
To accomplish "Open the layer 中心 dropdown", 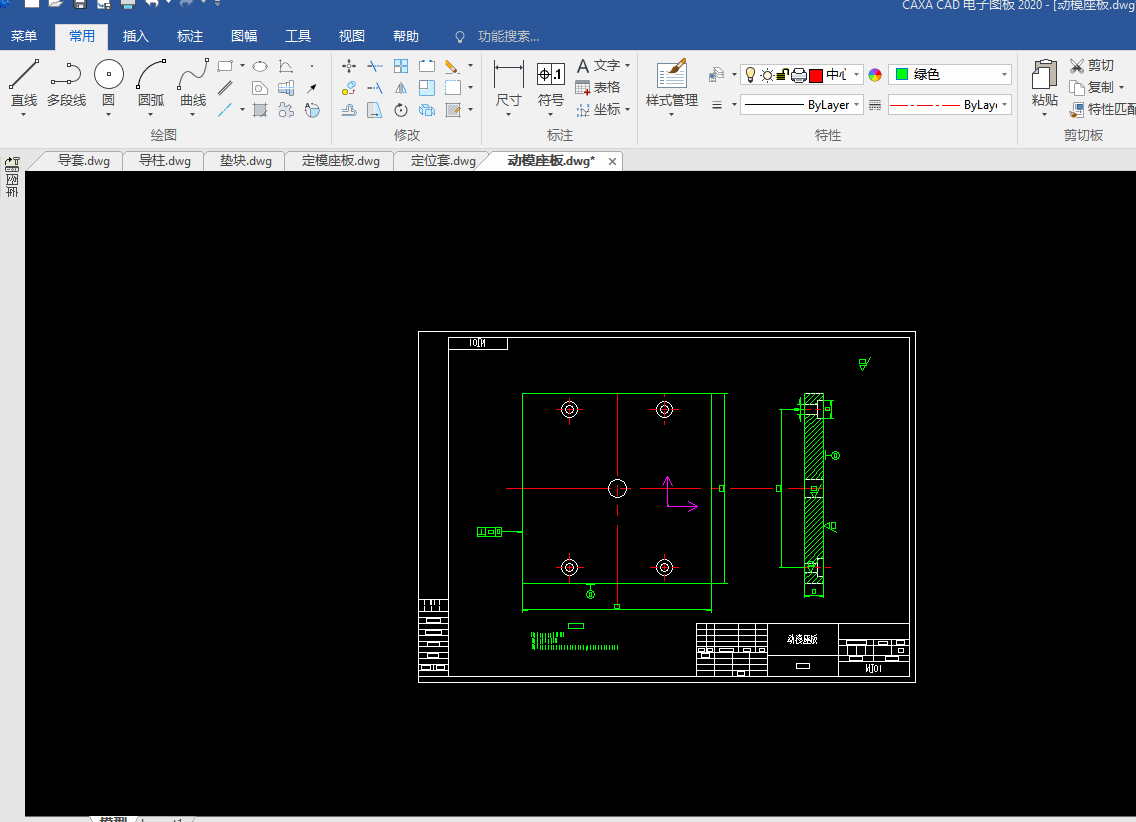I will 856,75.
